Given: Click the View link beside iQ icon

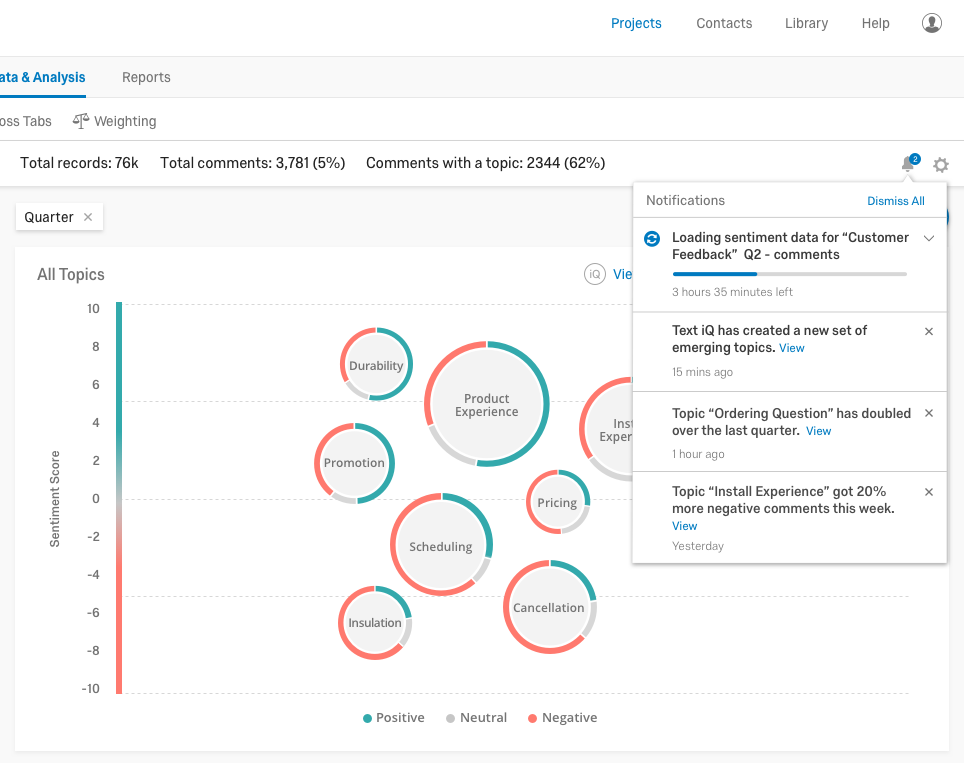Looking at the screenshot, I should click(622, 274).
